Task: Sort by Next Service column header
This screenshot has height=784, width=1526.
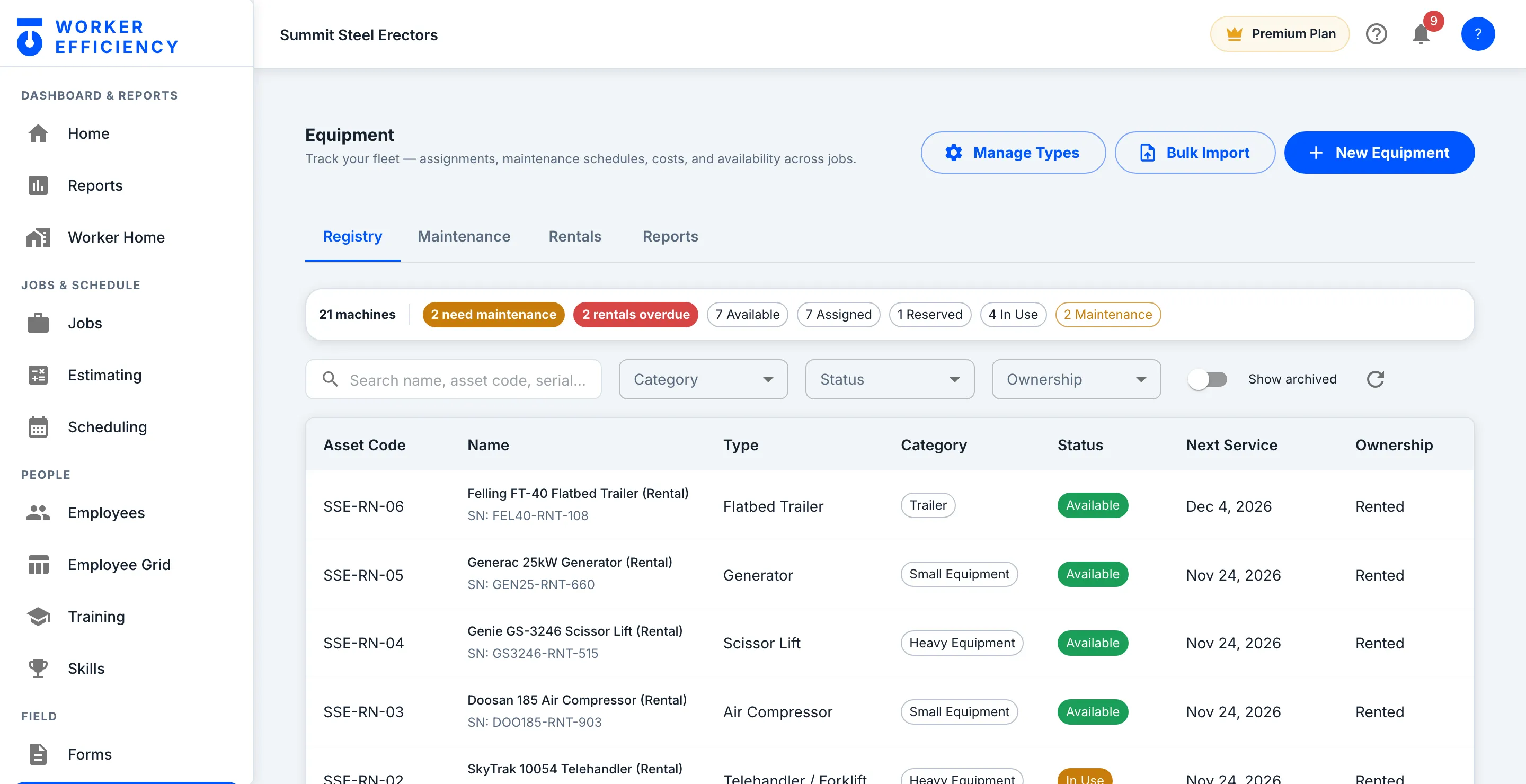Action: (x=1231, y=444)
